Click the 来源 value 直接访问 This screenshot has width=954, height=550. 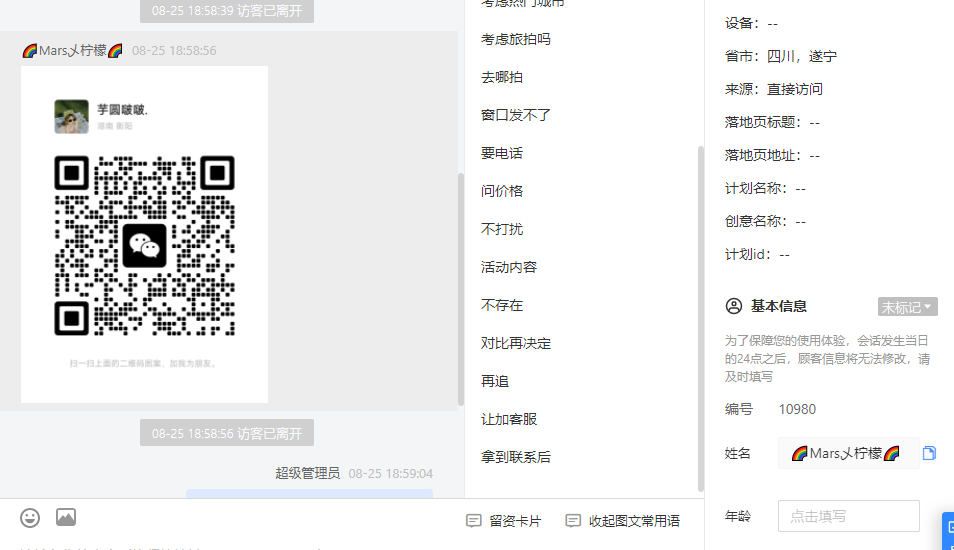[794, 89]
